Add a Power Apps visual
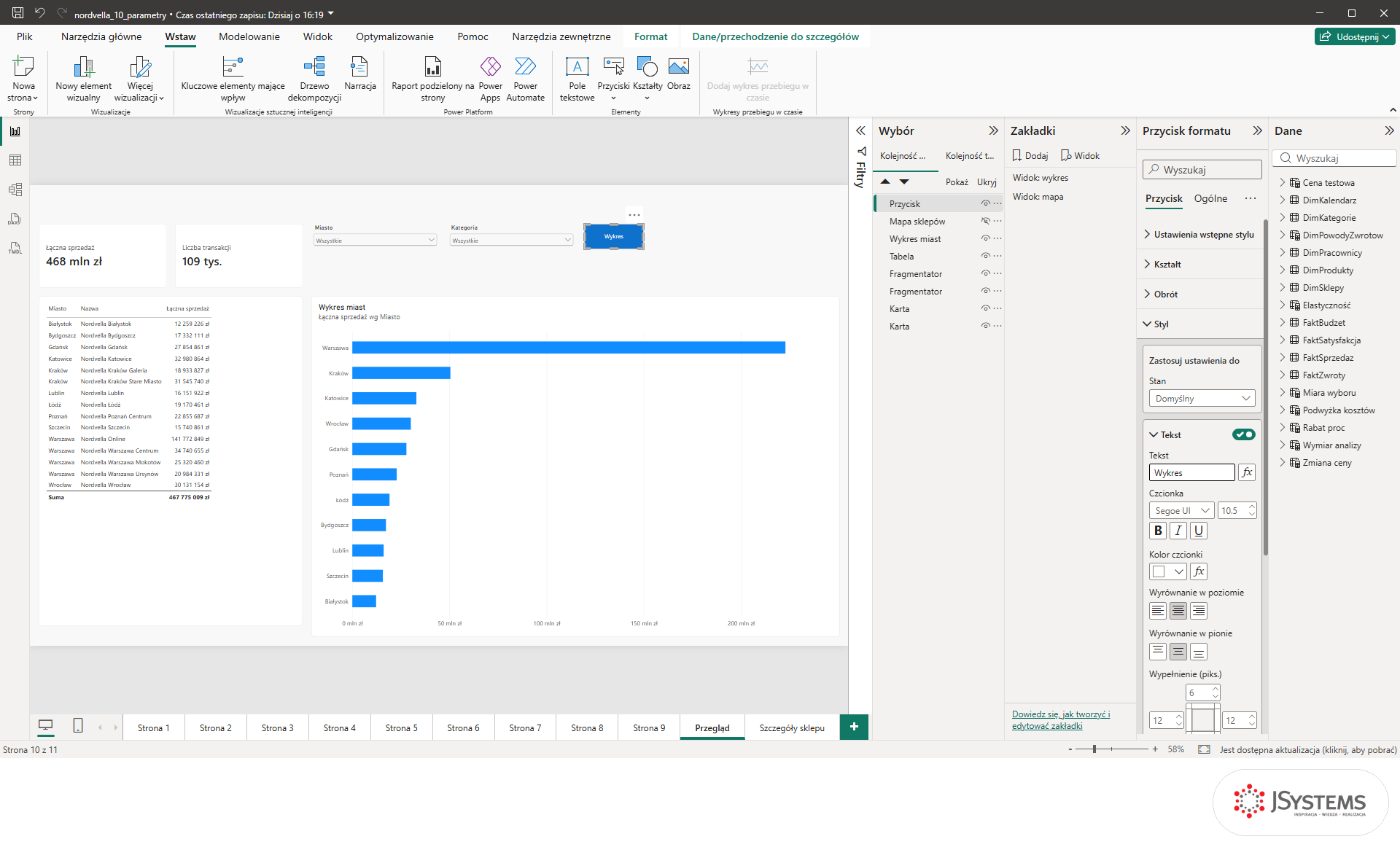Viewport: 1400px width, 847px height. tap(490, 79)
